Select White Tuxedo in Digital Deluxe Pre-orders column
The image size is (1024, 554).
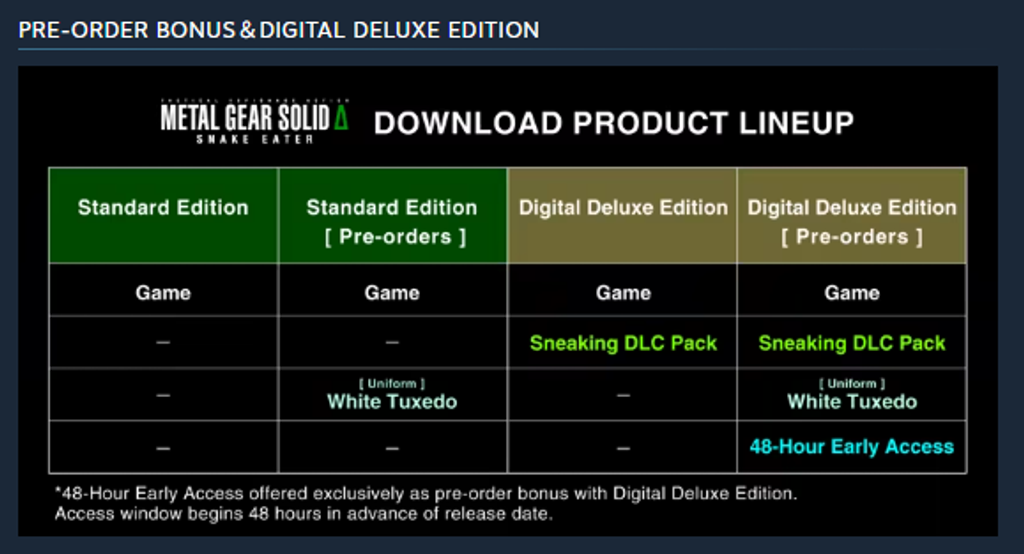[852, 401]
